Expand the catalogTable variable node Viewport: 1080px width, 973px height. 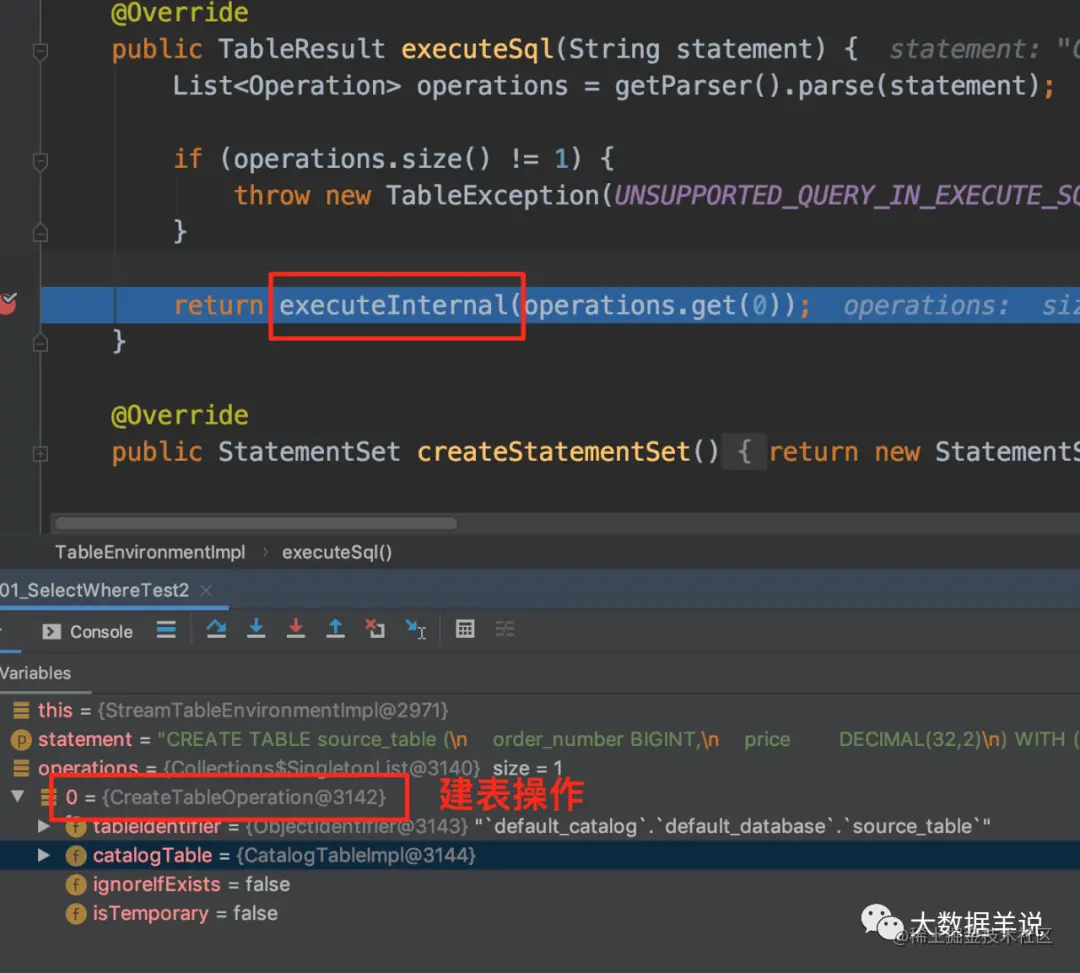tap(43, 855)
